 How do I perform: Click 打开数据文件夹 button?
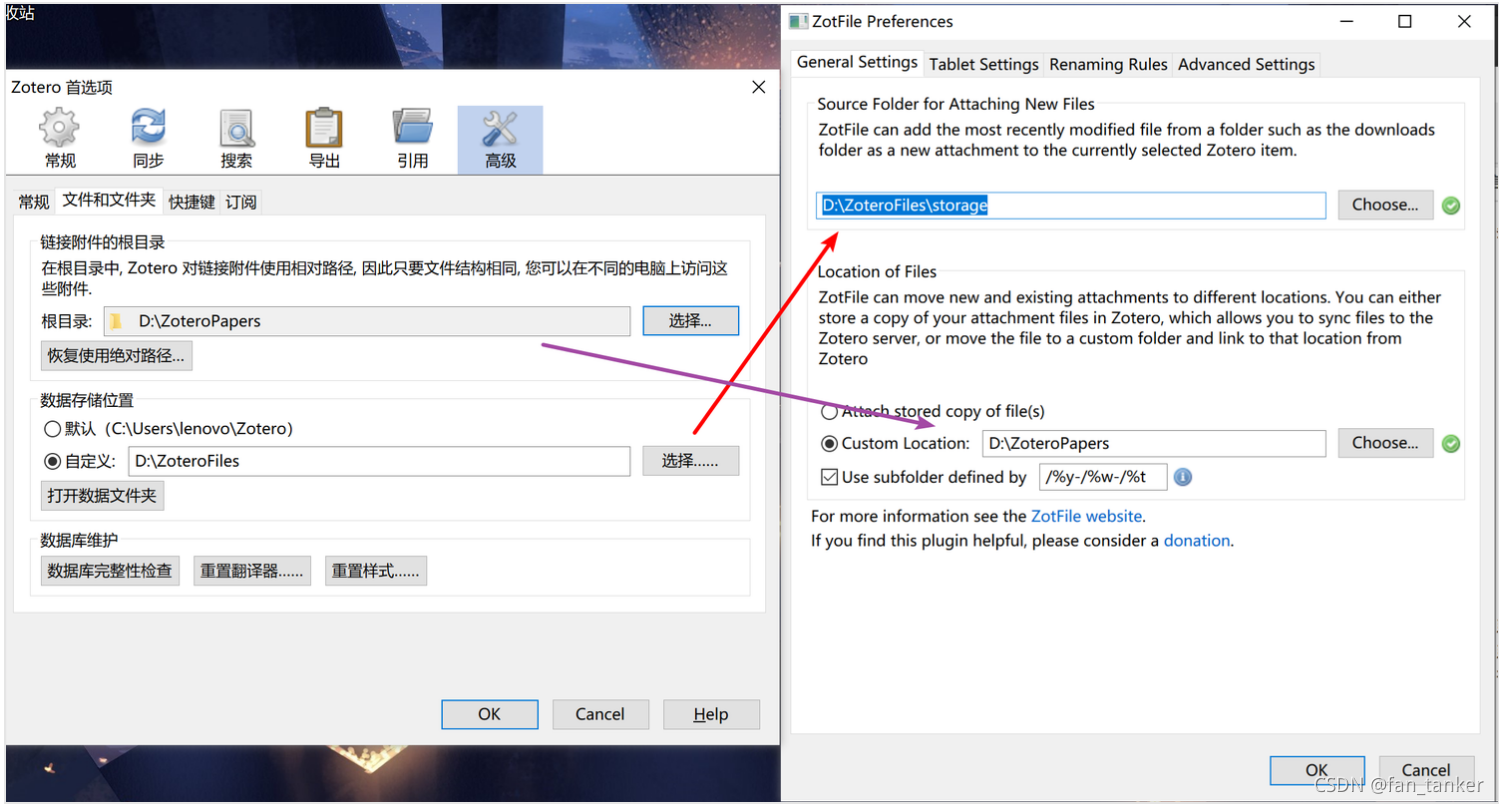pos(102,495)
